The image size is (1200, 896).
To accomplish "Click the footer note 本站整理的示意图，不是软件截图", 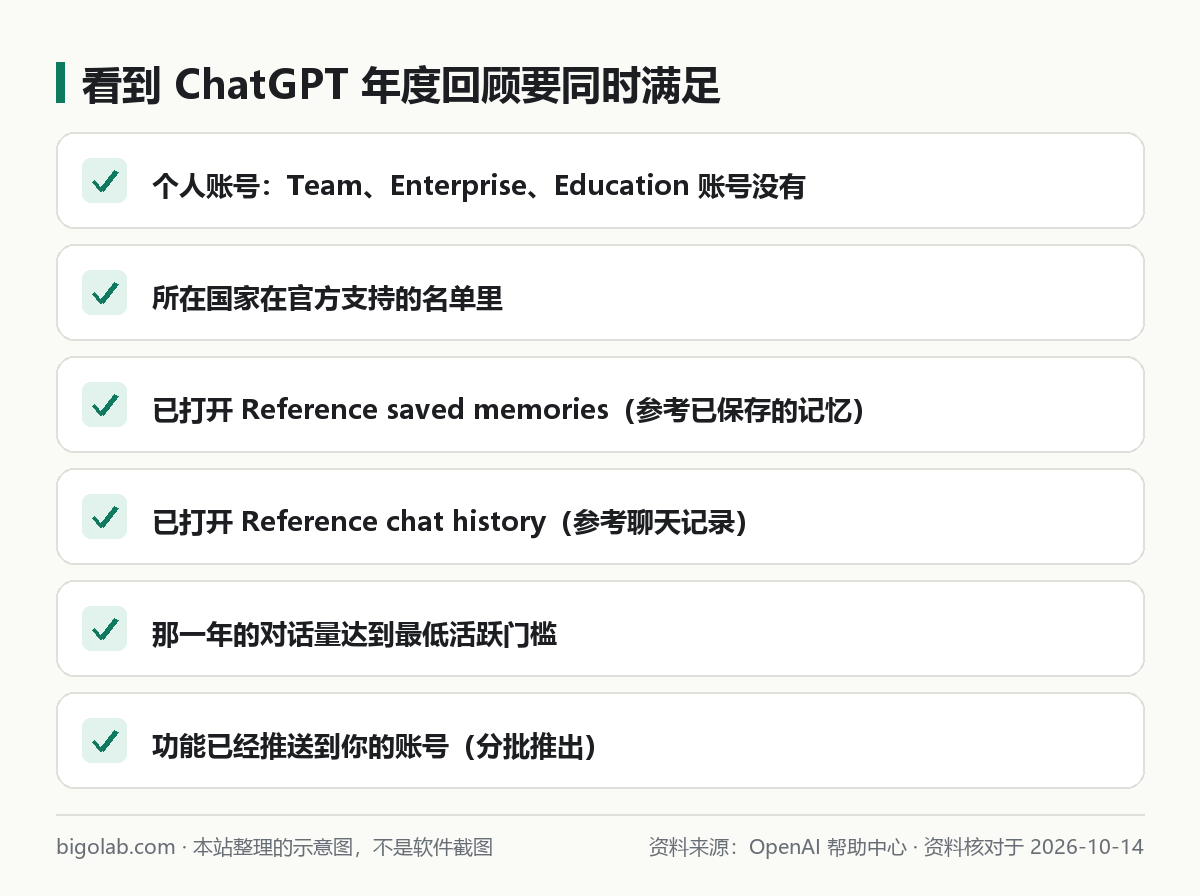I will tap(342, 848).
